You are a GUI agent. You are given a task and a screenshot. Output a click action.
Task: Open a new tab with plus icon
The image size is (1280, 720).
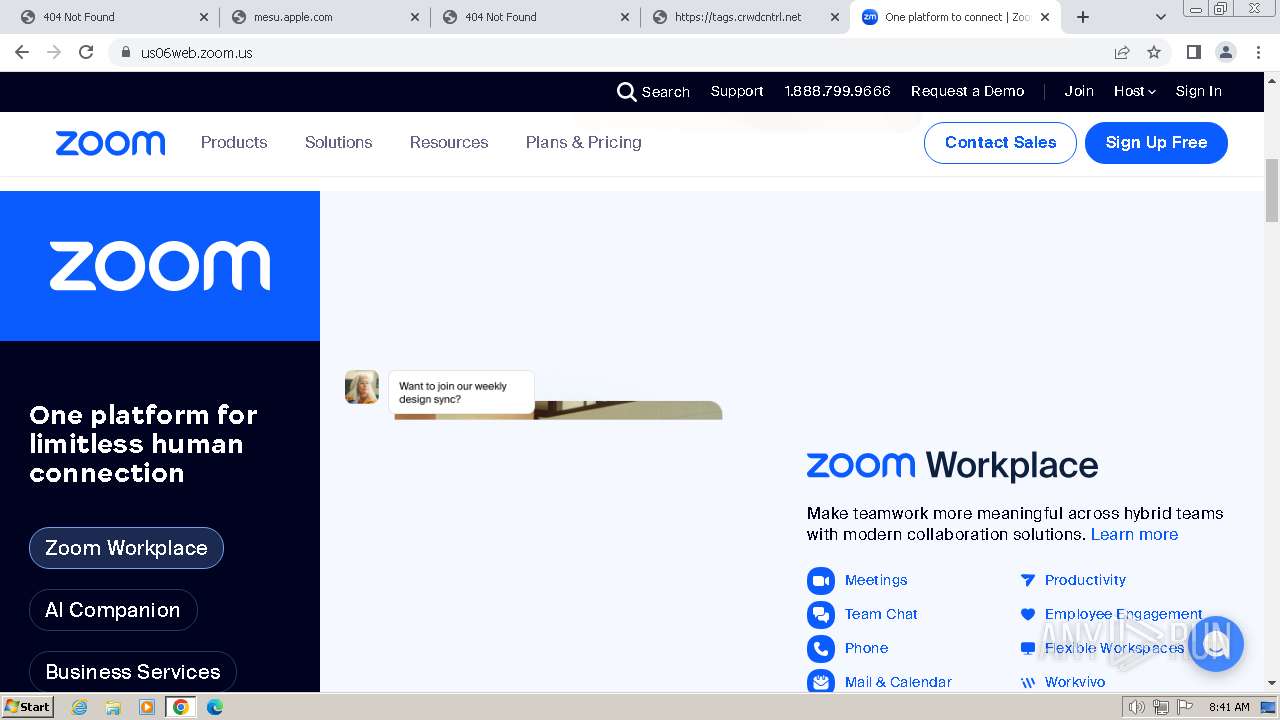pyautogui.click(x=1082, y=17)
